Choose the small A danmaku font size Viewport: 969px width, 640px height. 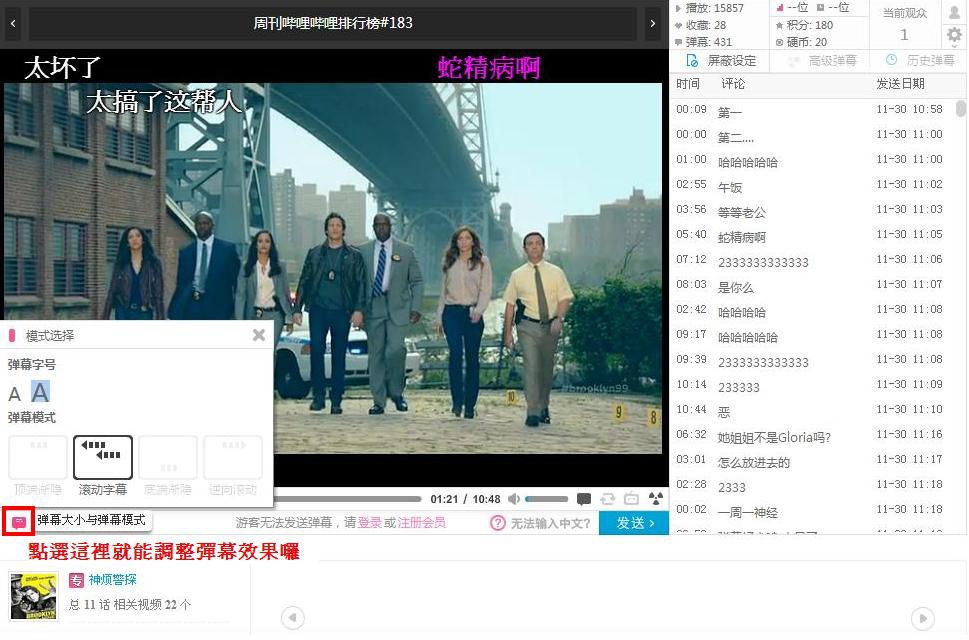14,394
